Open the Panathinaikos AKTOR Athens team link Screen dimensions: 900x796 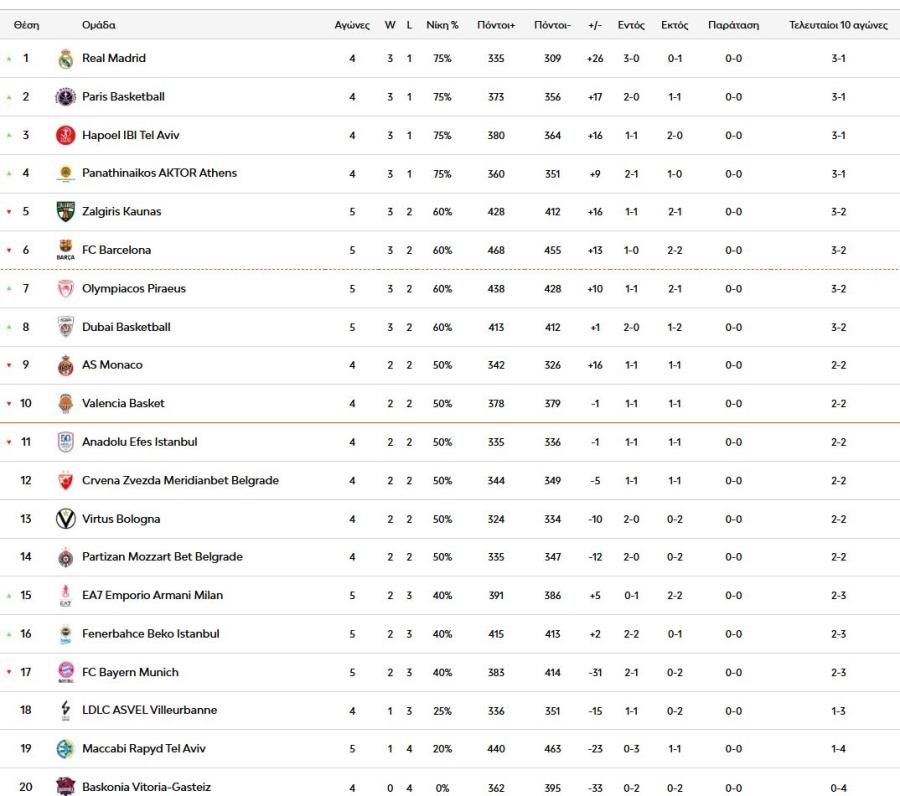159,173
